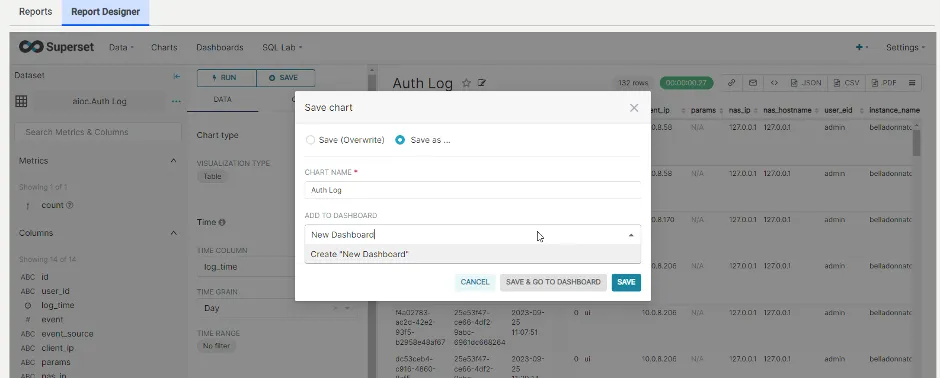Screen dimensions: 940x378
Task: Export chart as PDF
Action: click(x=884, y=83)
